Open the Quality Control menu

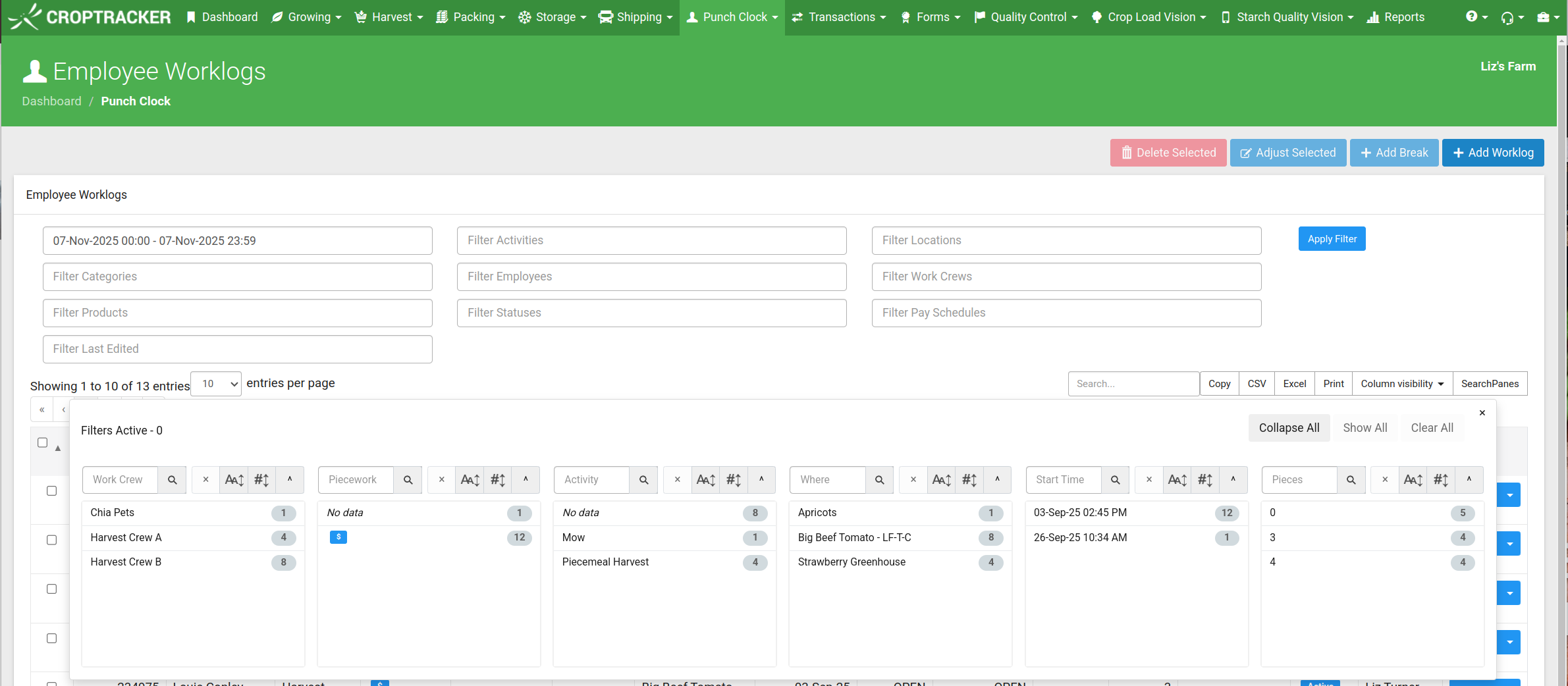click(x=1026, y=17)
